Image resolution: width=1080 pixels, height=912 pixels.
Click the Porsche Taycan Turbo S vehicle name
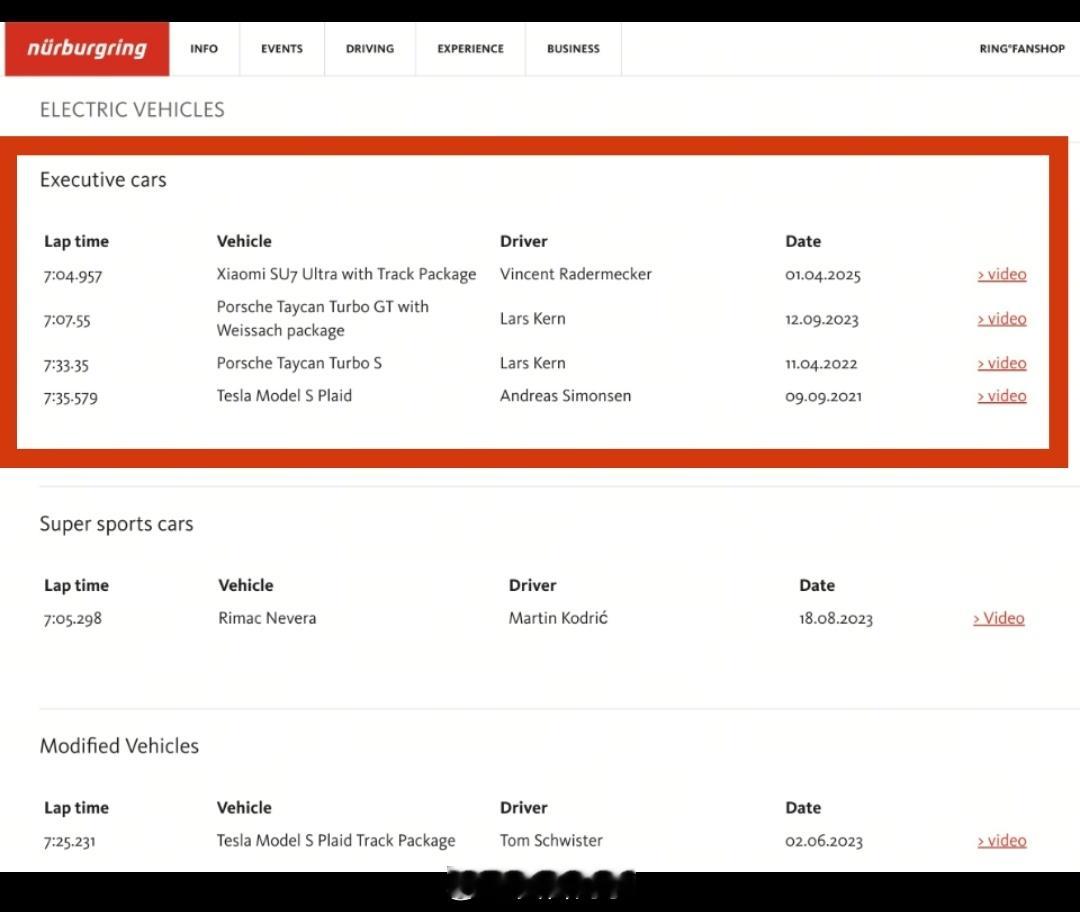click(299, 363)
